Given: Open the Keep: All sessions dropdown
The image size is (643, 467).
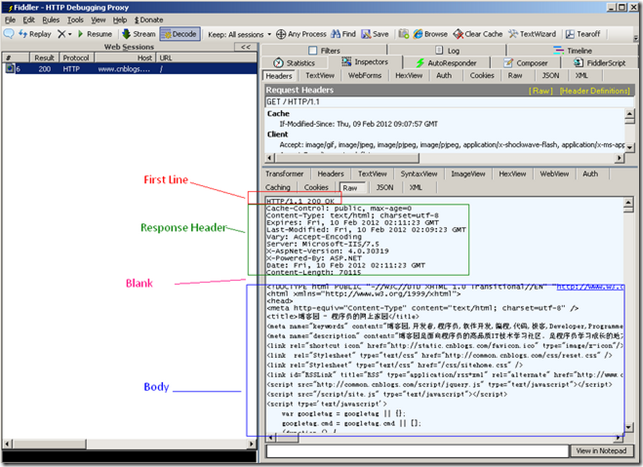Looking at the screenshot, I should pos(239,34).
